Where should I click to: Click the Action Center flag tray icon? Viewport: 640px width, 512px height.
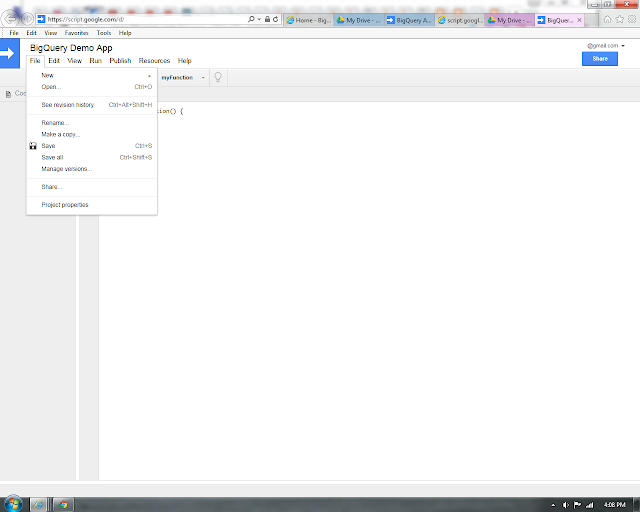[577, 505]
